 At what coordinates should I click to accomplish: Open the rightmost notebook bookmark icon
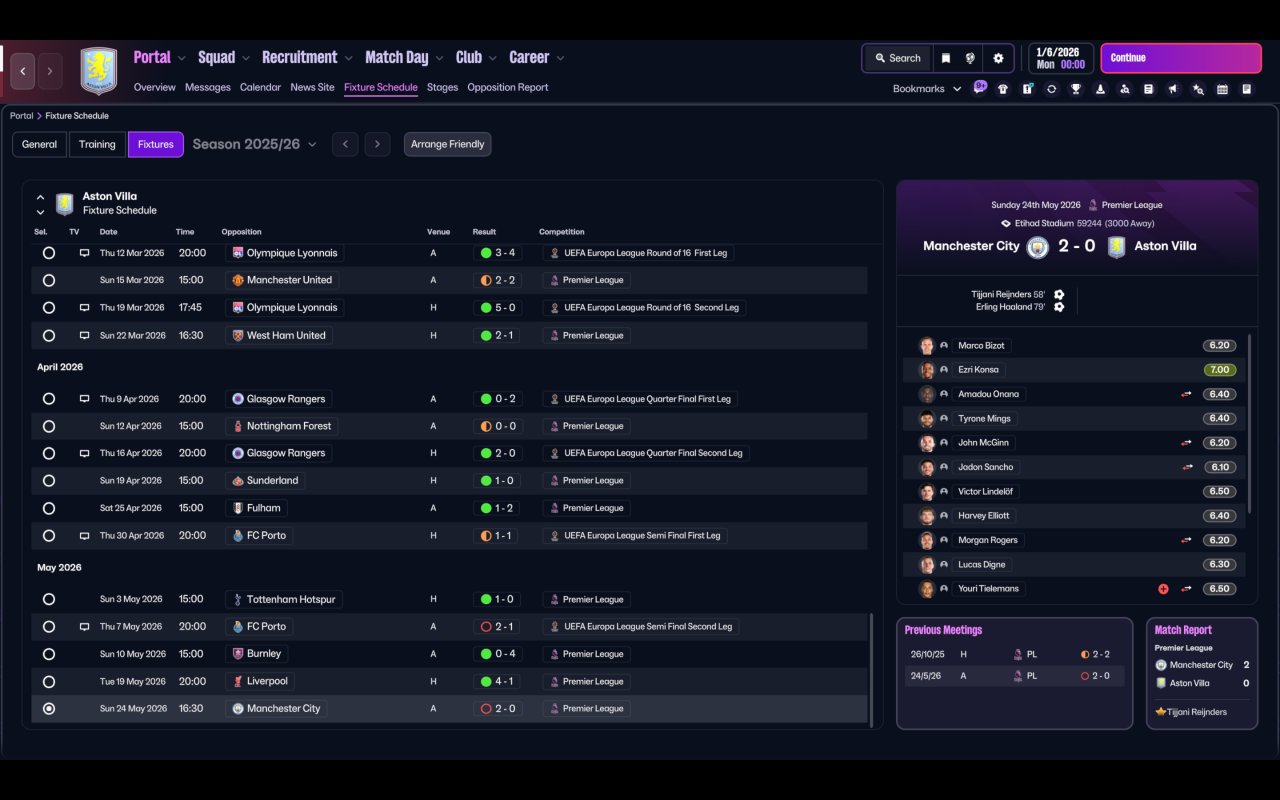(x=1247, y=89)
